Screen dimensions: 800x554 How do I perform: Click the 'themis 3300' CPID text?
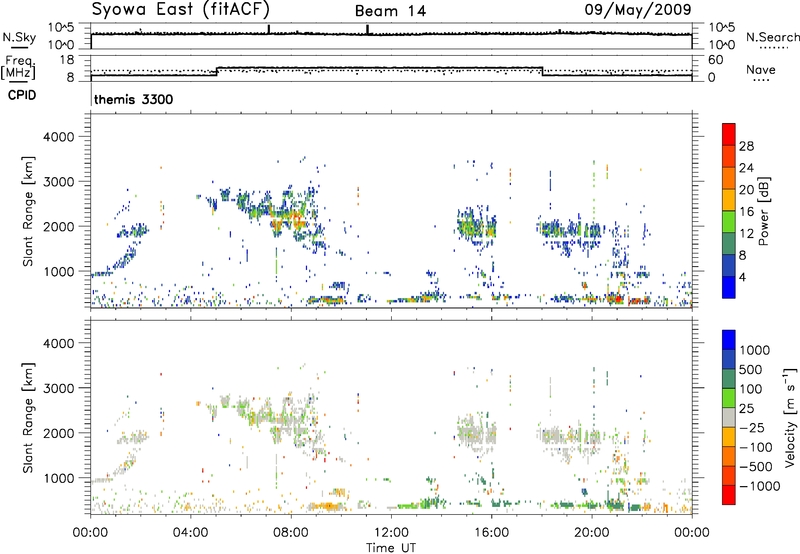pyautogui.click(x=134, y=99)
